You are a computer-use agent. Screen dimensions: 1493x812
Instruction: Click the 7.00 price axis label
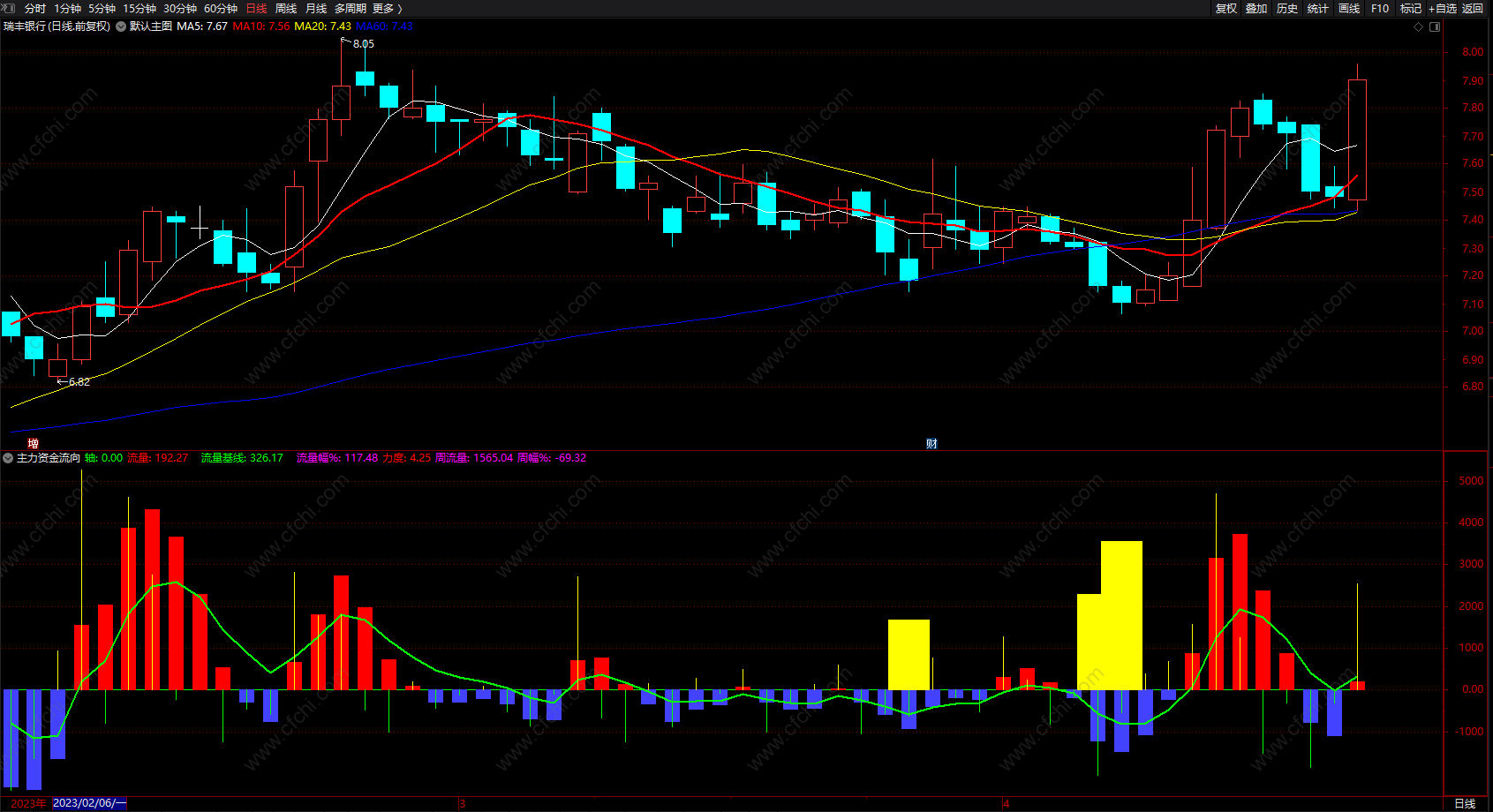click(1473, 331)
